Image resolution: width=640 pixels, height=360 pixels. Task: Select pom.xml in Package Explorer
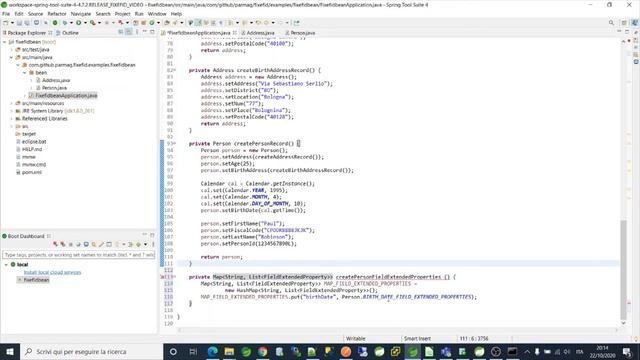coord(31,172)
